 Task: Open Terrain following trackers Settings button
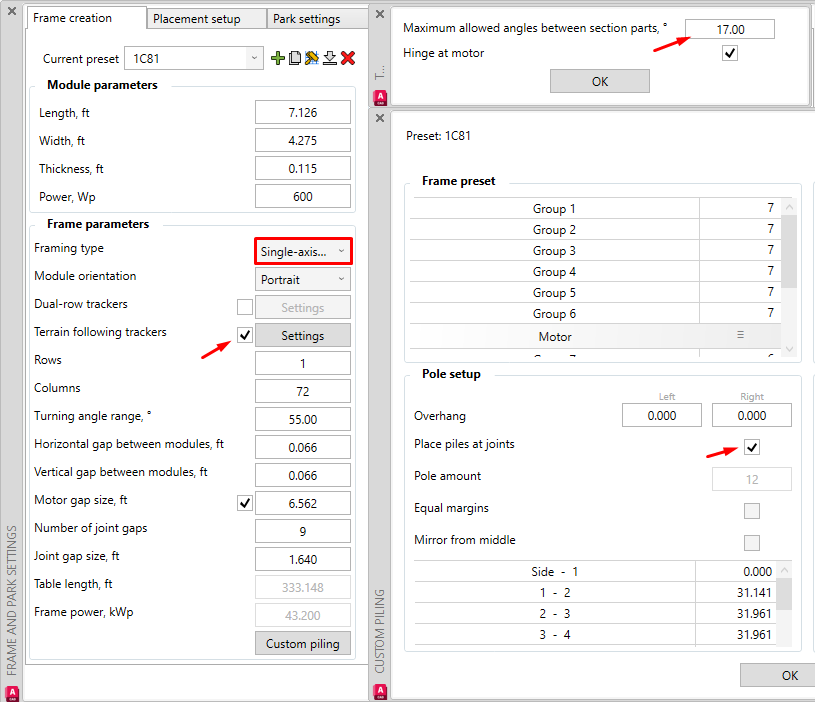point(303,336)
